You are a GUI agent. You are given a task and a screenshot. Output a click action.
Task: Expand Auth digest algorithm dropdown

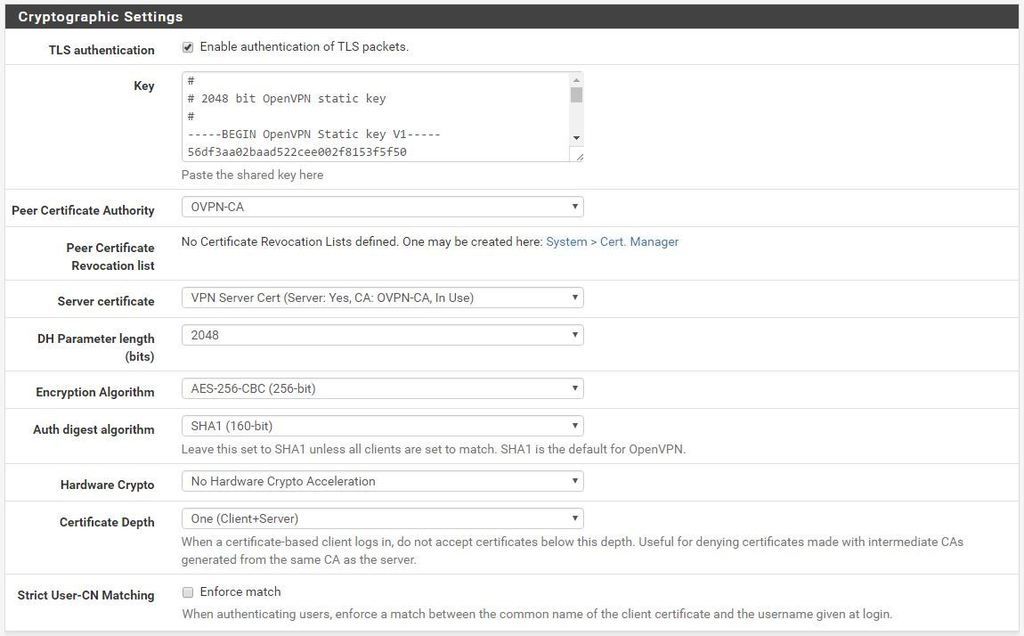click(x=382, y=426)
